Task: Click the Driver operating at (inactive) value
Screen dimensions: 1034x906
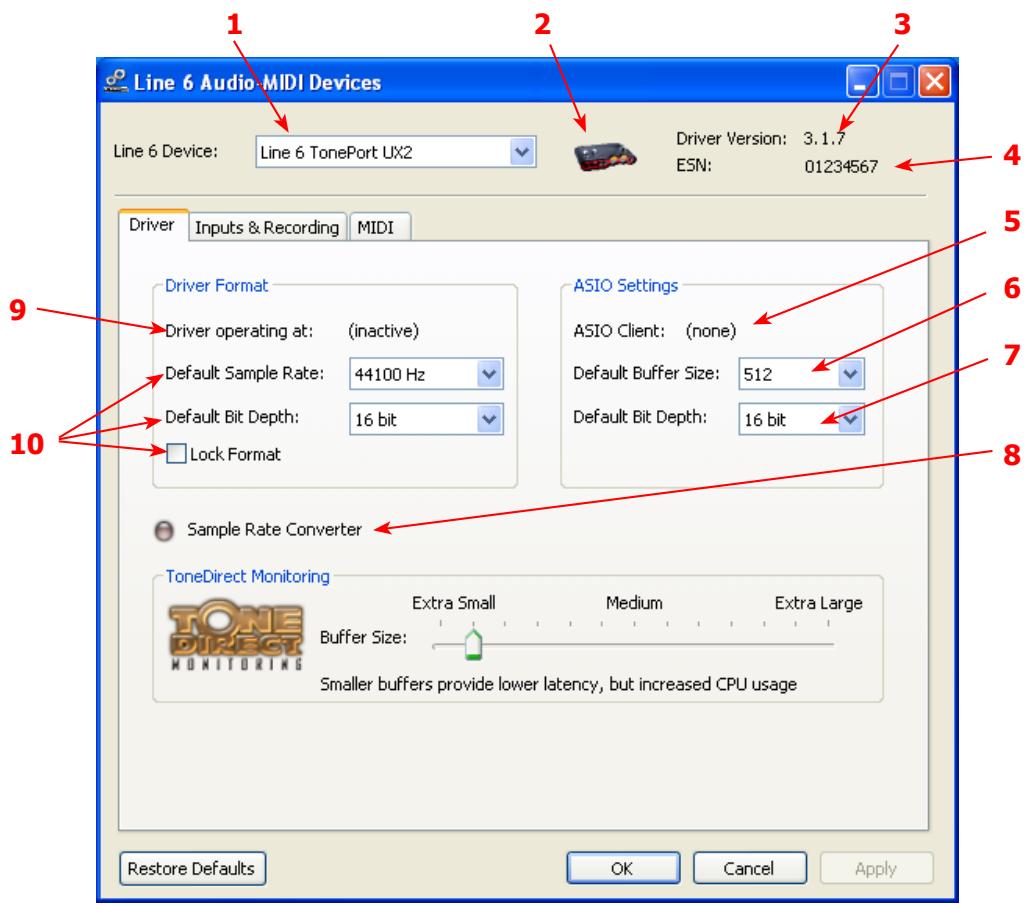Action: (x=383, y=330)
